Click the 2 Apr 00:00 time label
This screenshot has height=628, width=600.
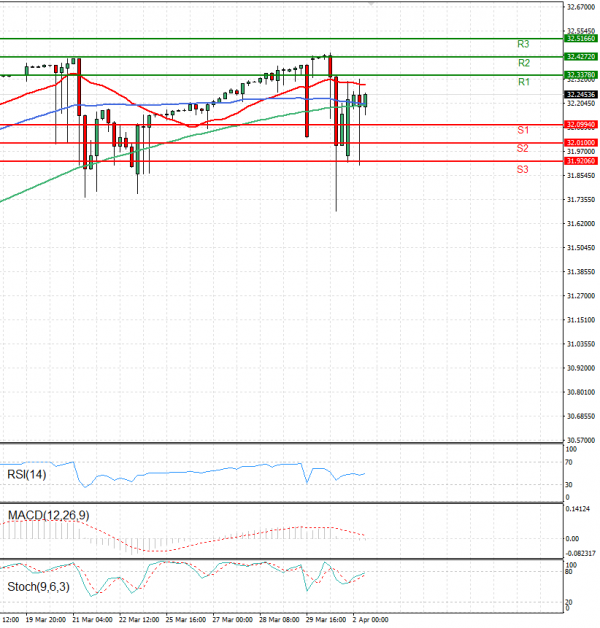(370, 620)
